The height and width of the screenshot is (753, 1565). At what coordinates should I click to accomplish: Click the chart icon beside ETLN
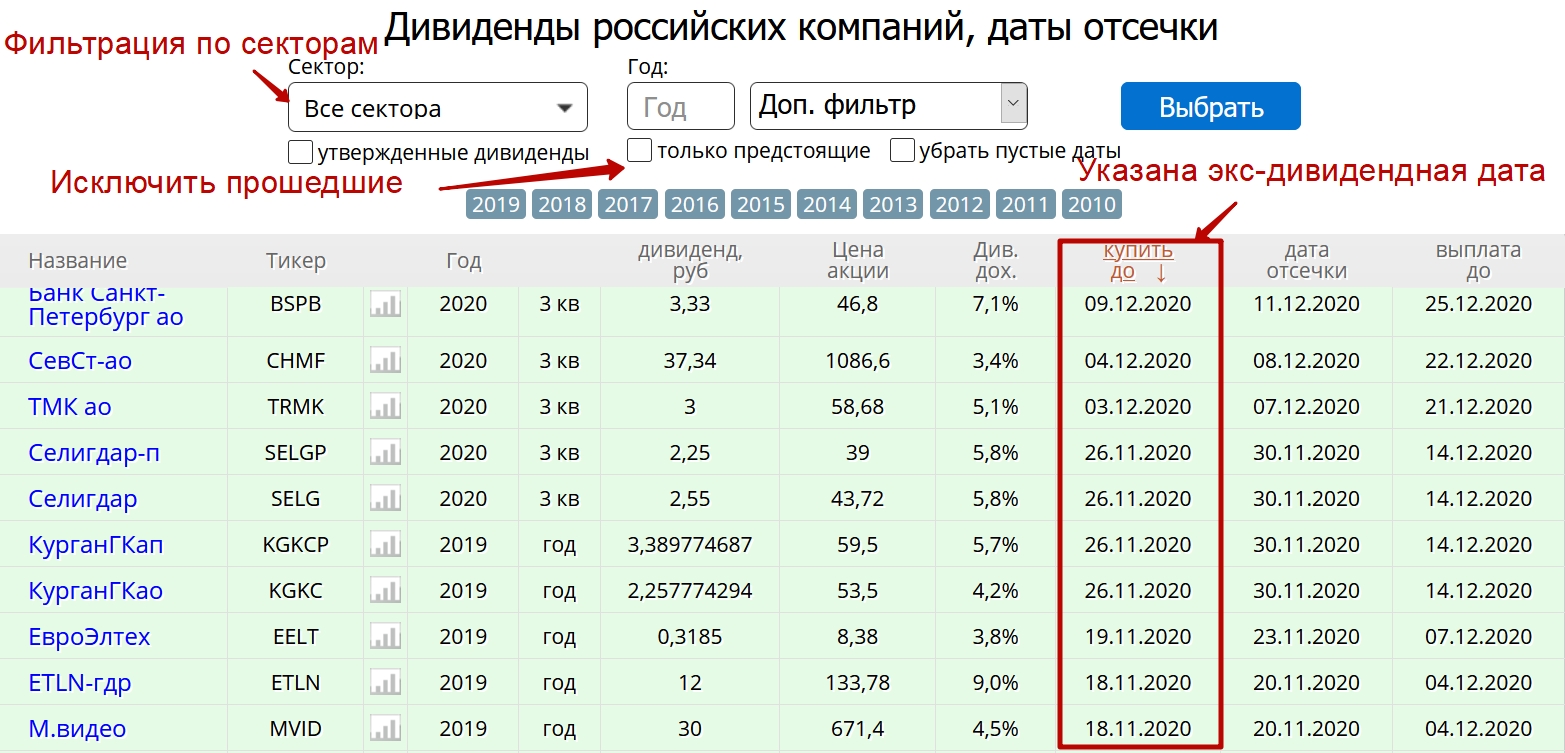(x=385, y=682)
